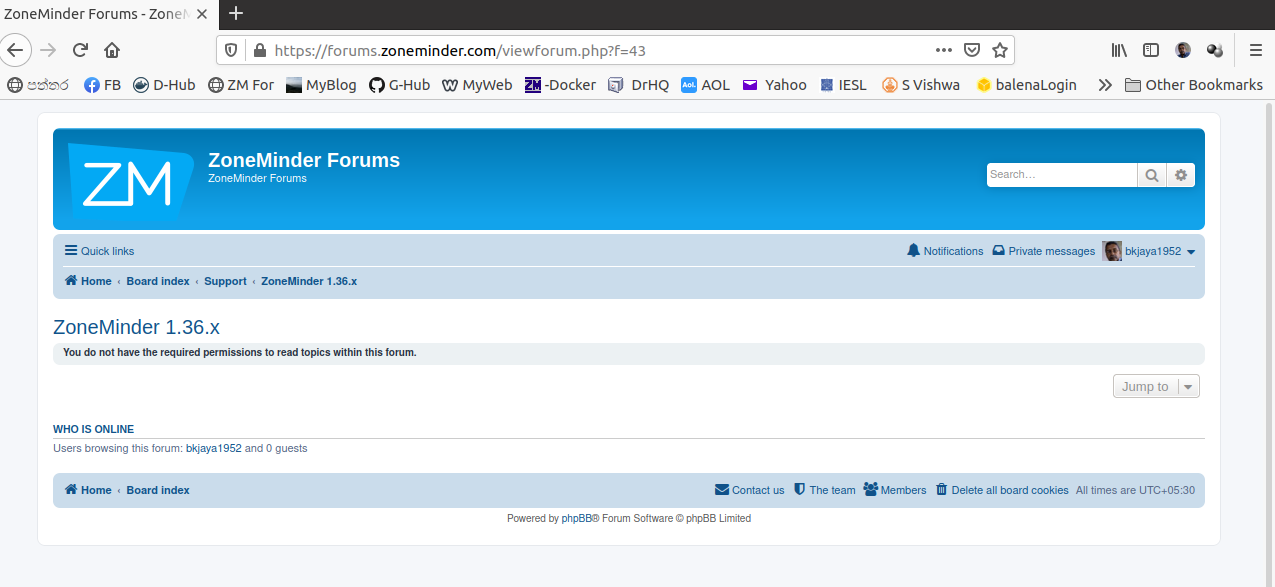Viewport: 1275px width, 587px height.
Task: Click the ZoneMinder 1.36.x forum heading
Action: 136,327
